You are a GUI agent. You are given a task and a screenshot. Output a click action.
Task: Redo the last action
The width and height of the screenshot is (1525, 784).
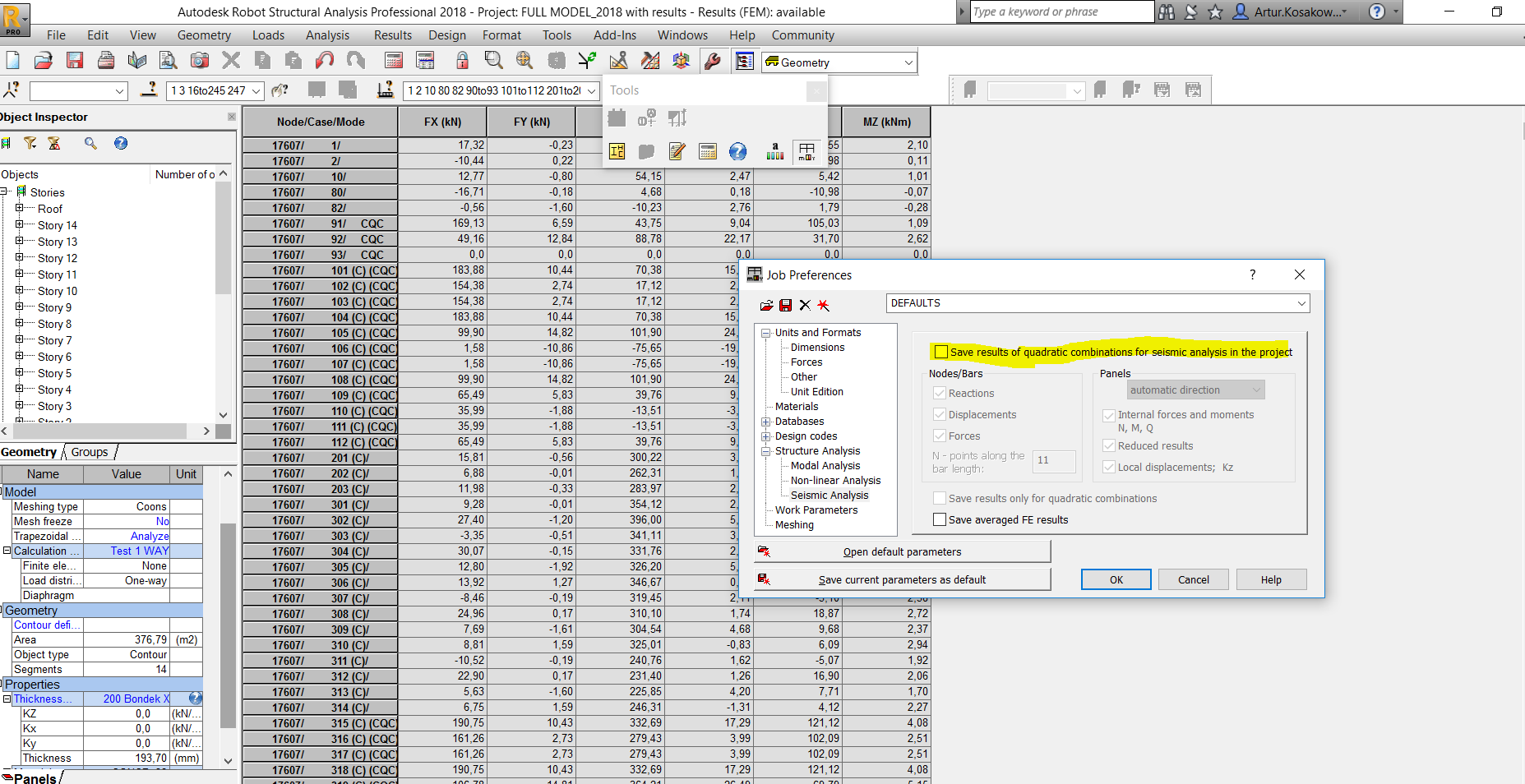tap(355, 60)
